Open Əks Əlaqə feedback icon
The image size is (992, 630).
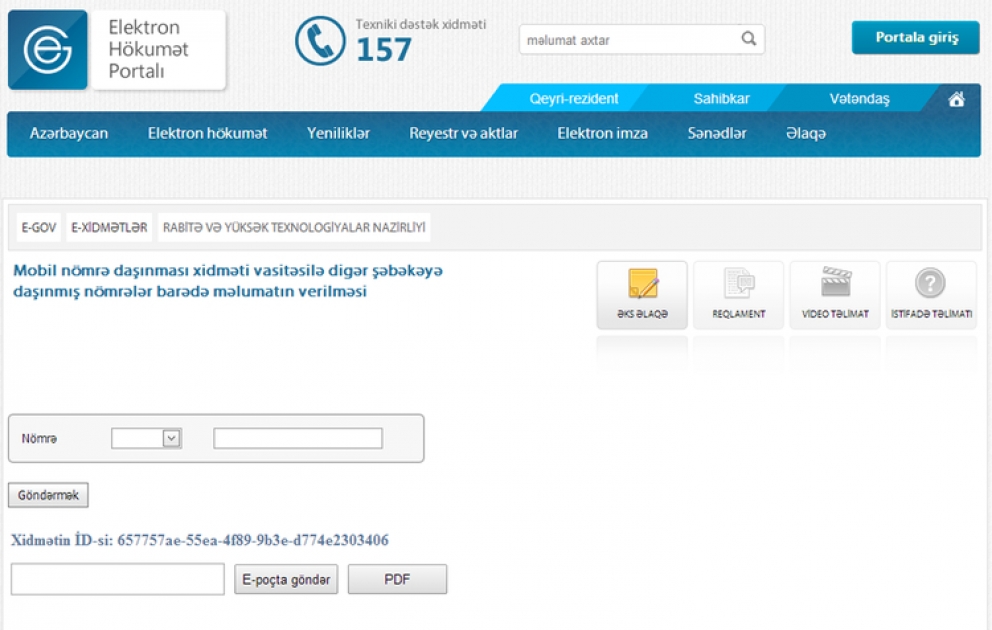point(642,295)
